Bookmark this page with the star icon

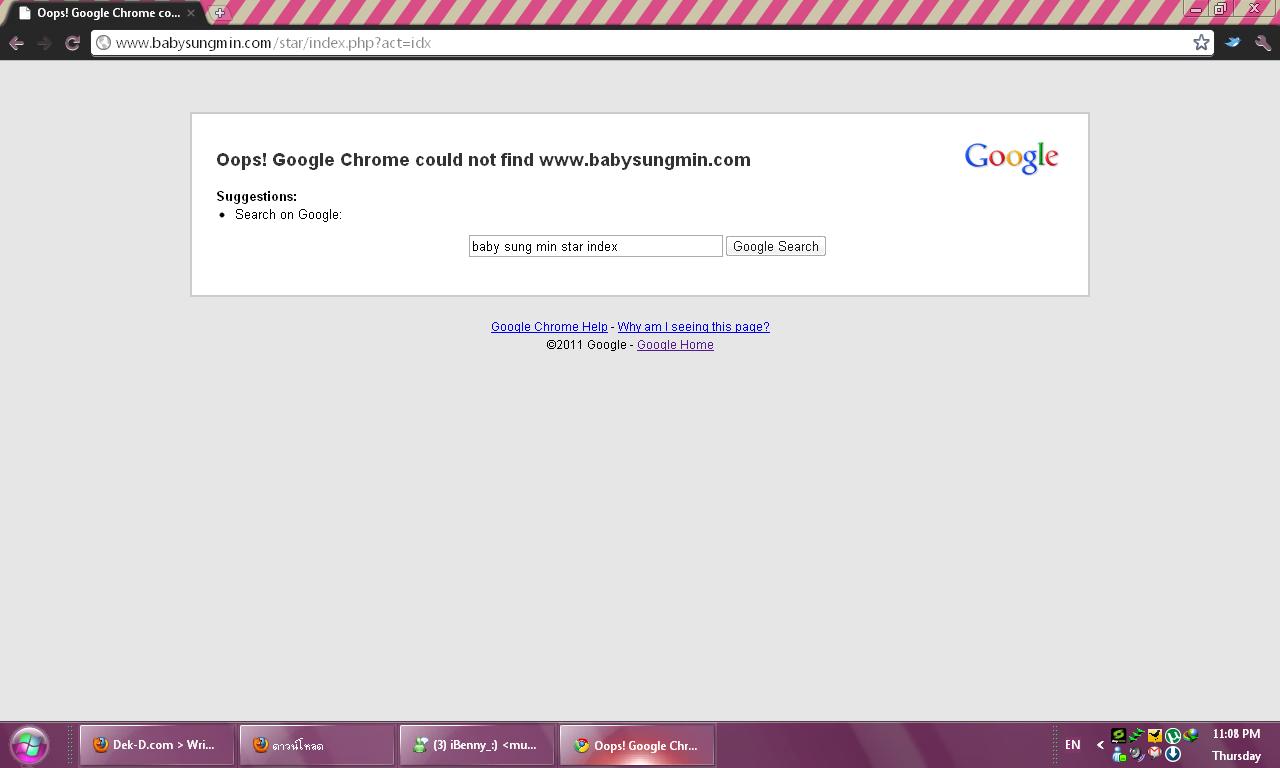(1201, 42)
